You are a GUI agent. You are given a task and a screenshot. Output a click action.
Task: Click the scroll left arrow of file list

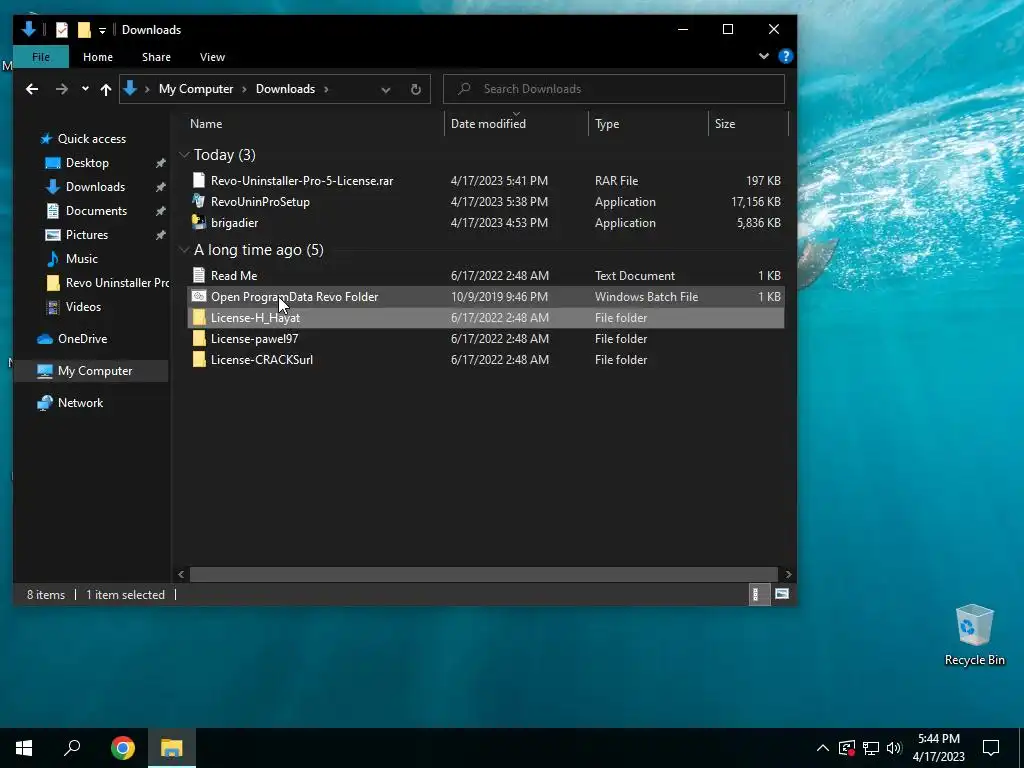pyautogui.click(x=181, y=574)
